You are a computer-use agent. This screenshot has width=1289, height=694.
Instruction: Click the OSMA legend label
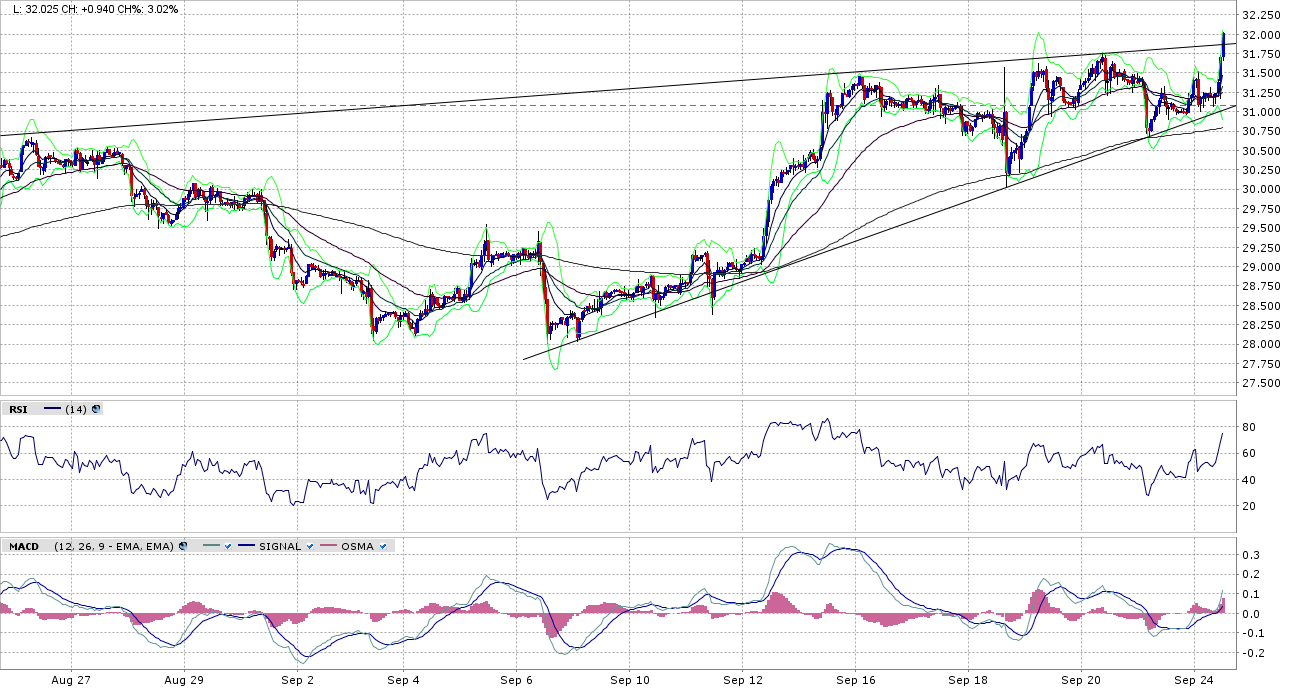click(x=357, y=546)
